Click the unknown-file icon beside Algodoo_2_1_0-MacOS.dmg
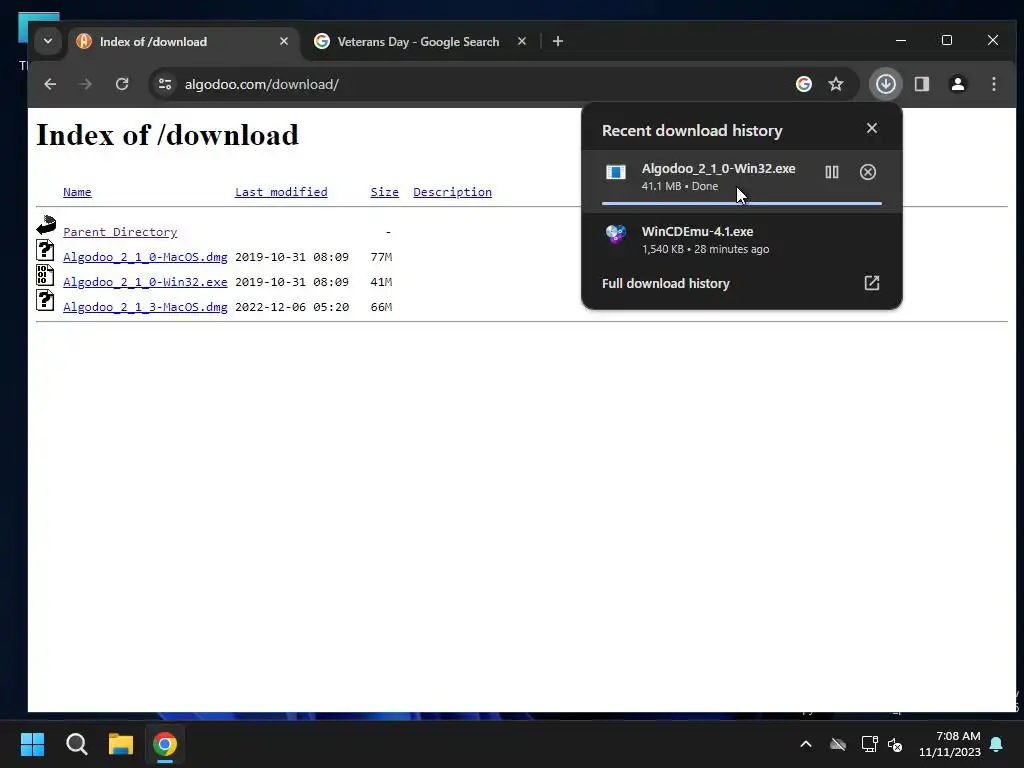The image size is (1024, 768). pyautogui.click(x=45, y=250)
